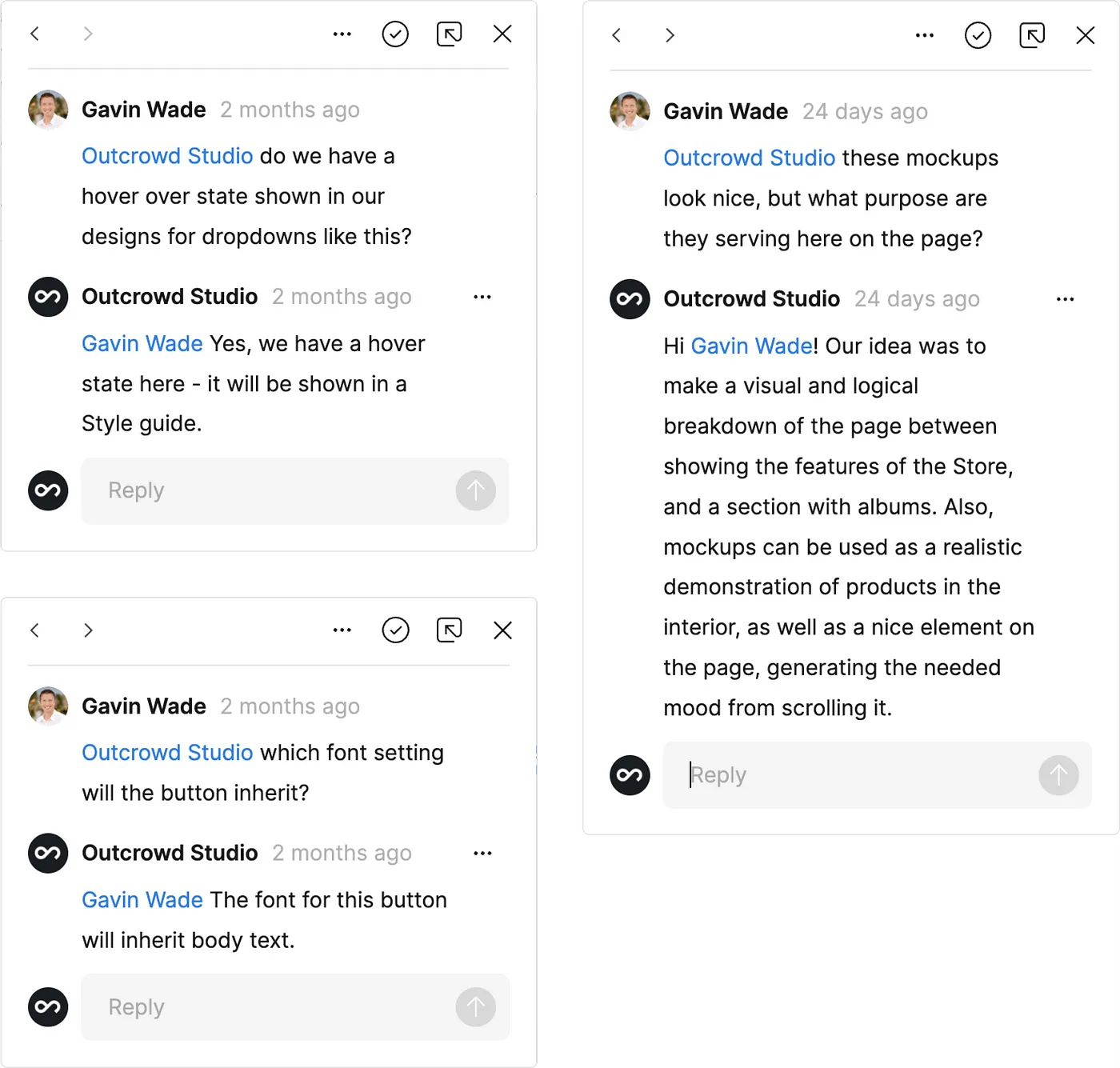Go to previous comment from hover state thread
Viewport: 1120px width, 1068px height.
point(35,34)
